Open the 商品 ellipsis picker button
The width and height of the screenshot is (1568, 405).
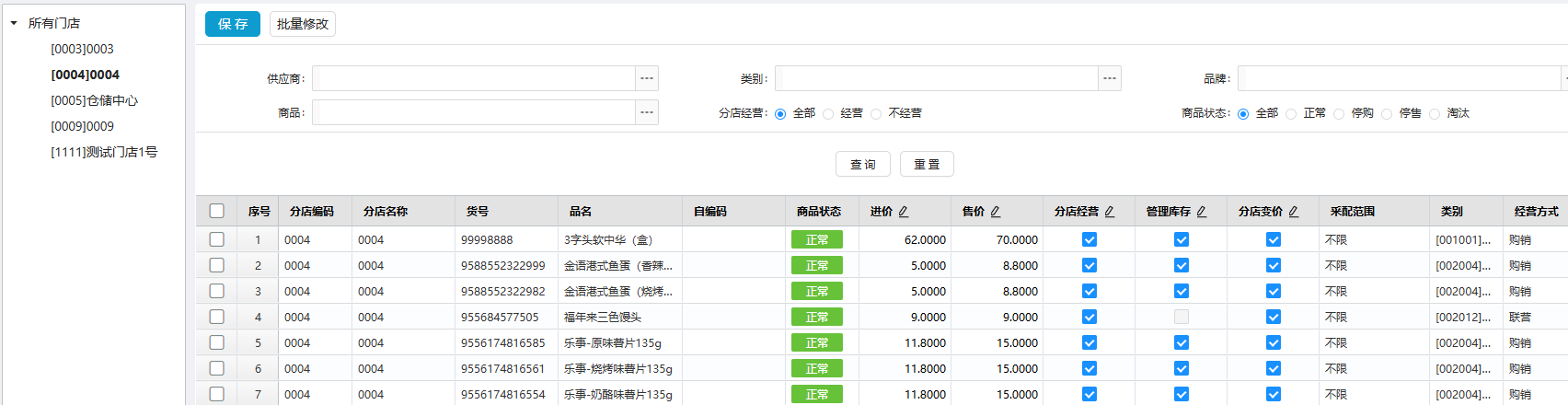647,112
